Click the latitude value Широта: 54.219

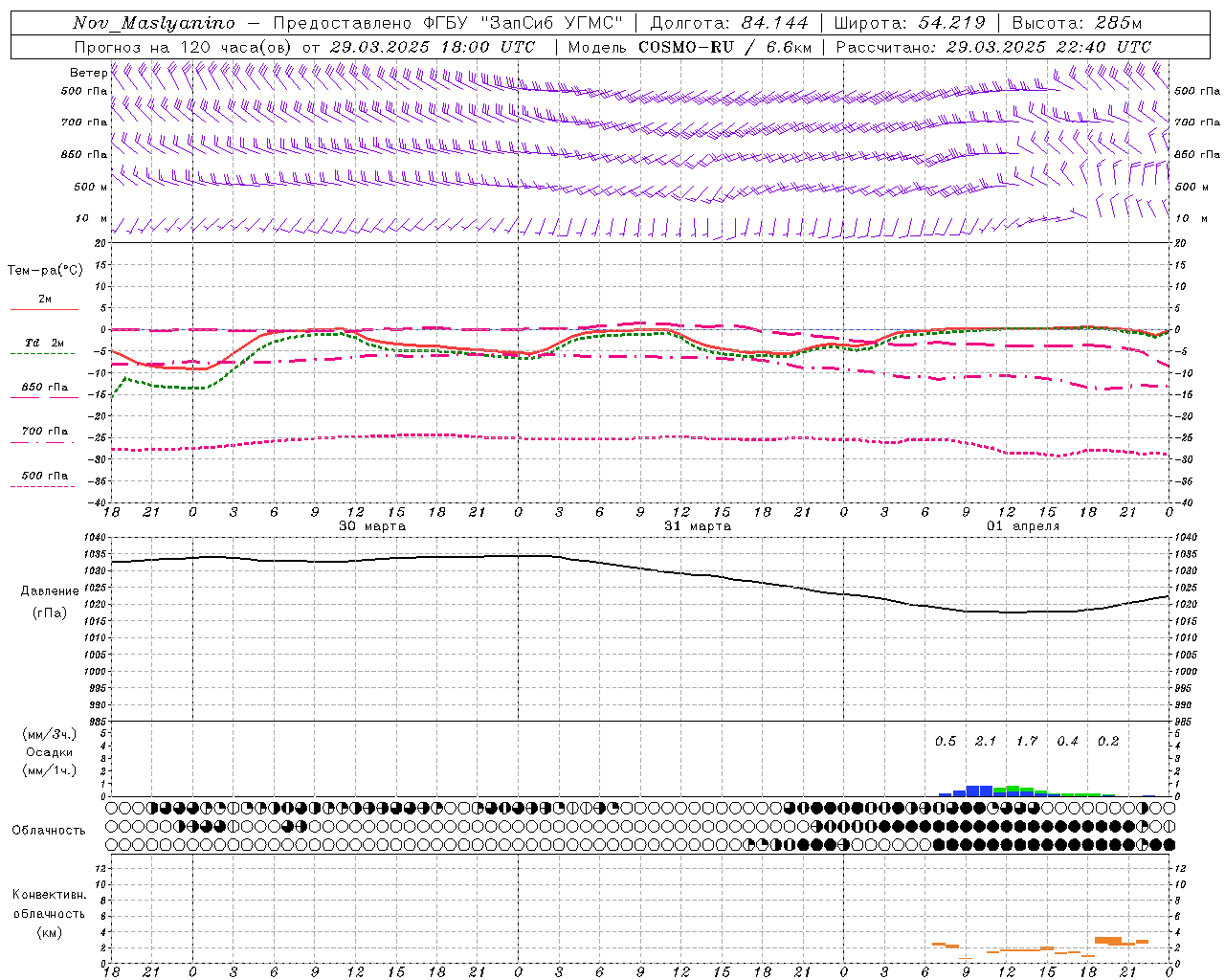tap(908, 23)
